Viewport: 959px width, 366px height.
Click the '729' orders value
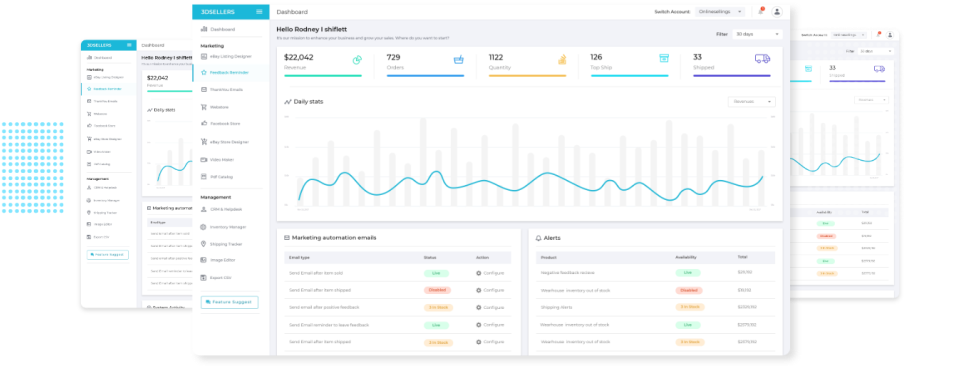click(x=393, y=58)
